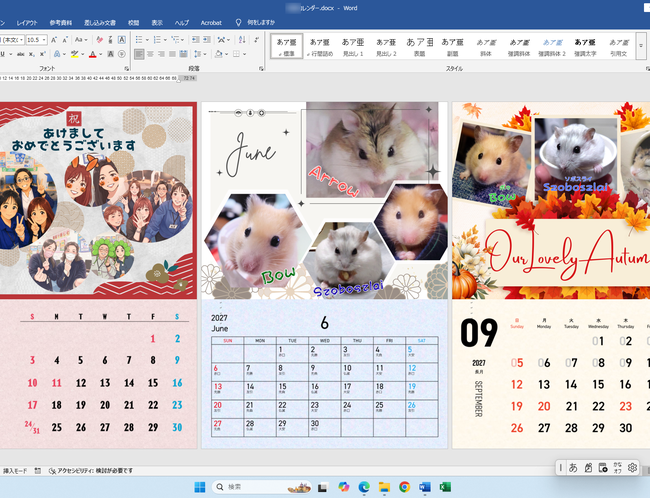Open the Asian layout text tool

pyautogui.click(x=223, y=40)
